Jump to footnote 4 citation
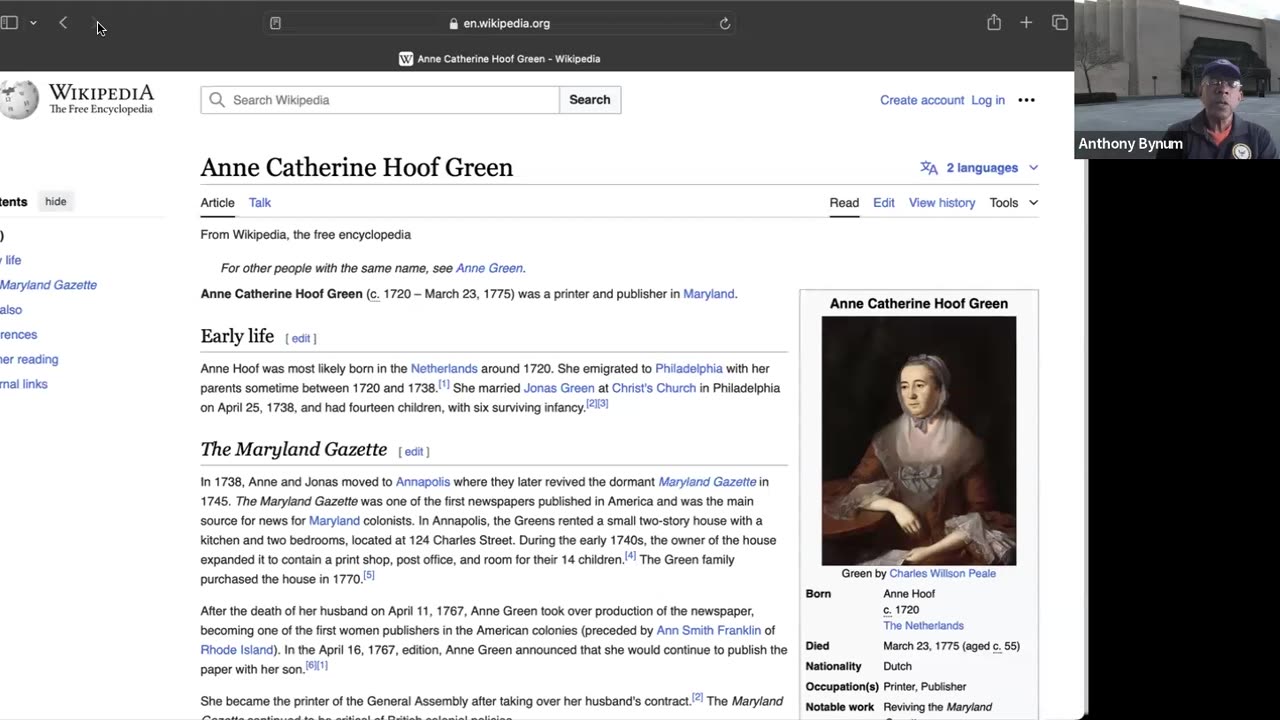 [631, 556]
